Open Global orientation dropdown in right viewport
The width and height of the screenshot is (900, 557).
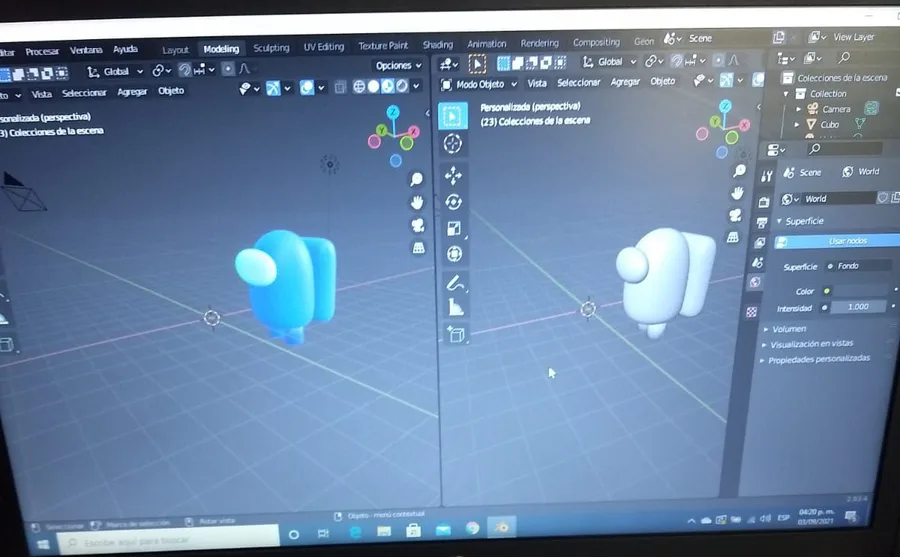[x=610, y=61]
